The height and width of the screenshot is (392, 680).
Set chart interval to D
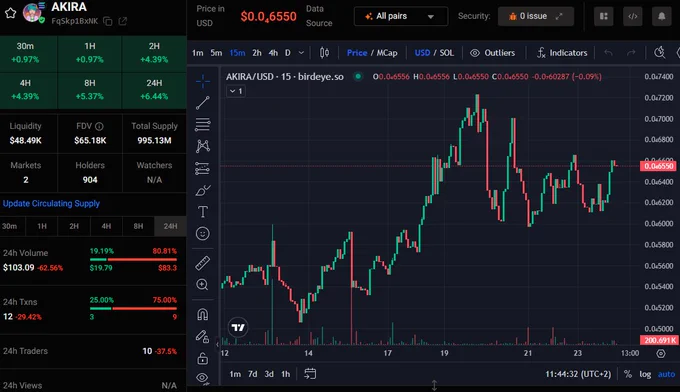point(288,53)
